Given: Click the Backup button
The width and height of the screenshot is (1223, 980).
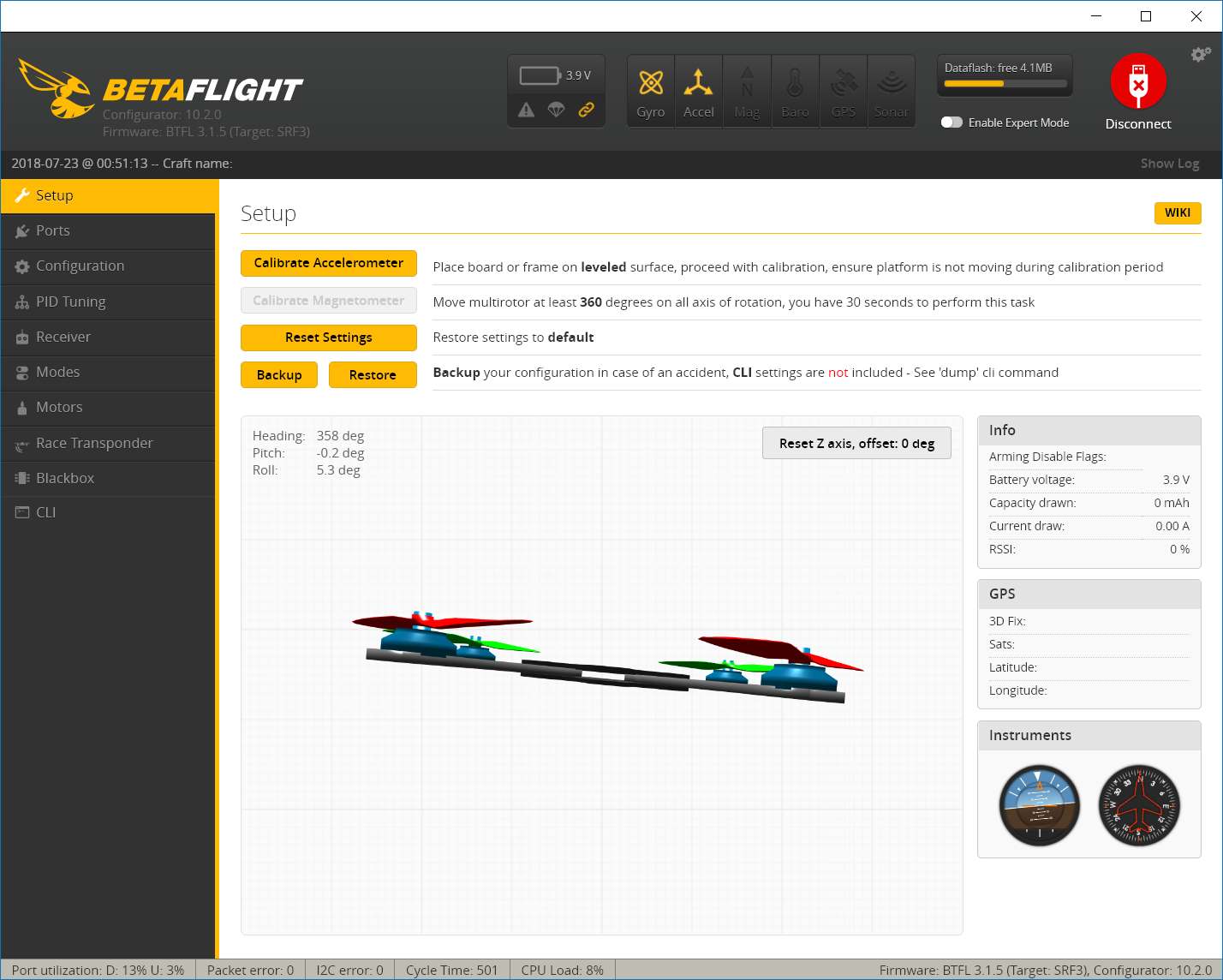Looking at the screenshot, I should (279, 375).
